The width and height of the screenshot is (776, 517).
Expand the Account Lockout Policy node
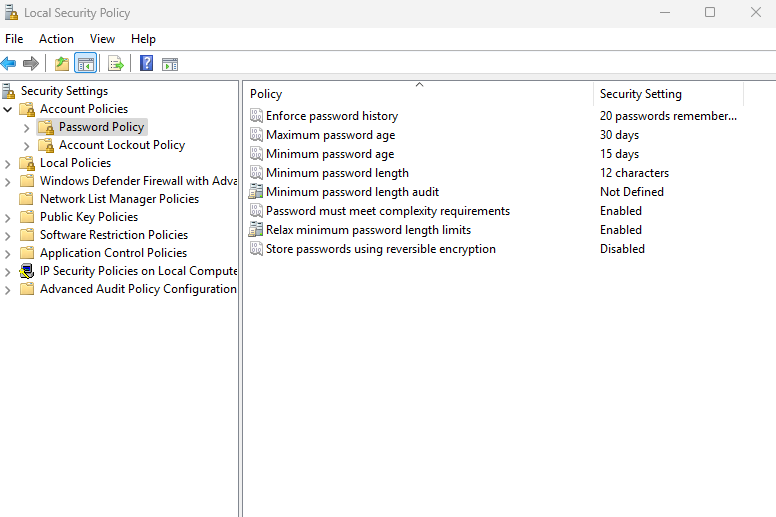pos(27,146)
